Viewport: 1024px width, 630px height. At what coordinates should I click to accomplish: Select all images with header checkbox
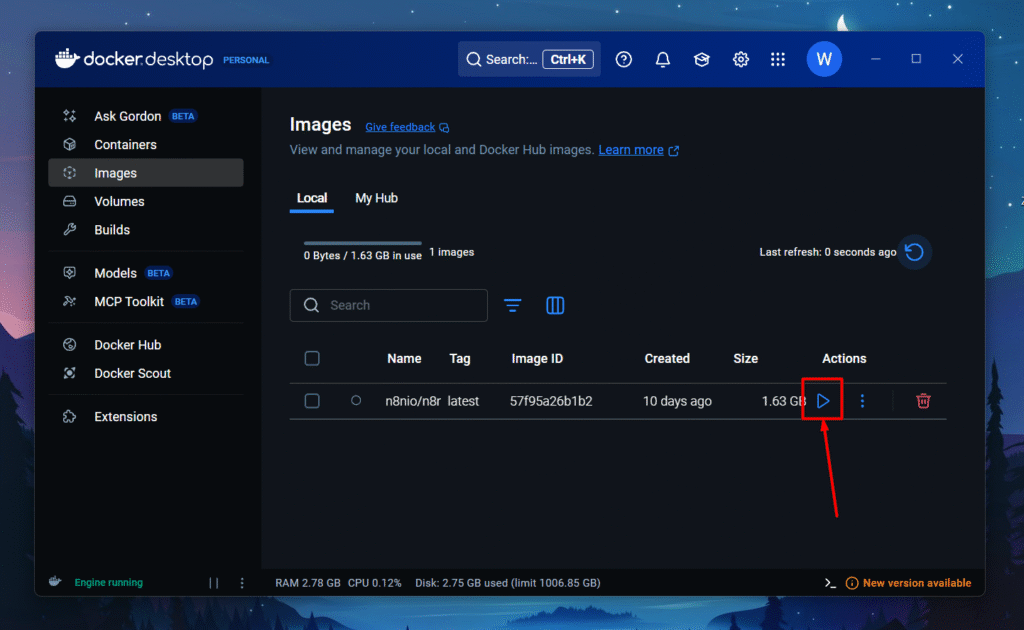coord(312,359)
